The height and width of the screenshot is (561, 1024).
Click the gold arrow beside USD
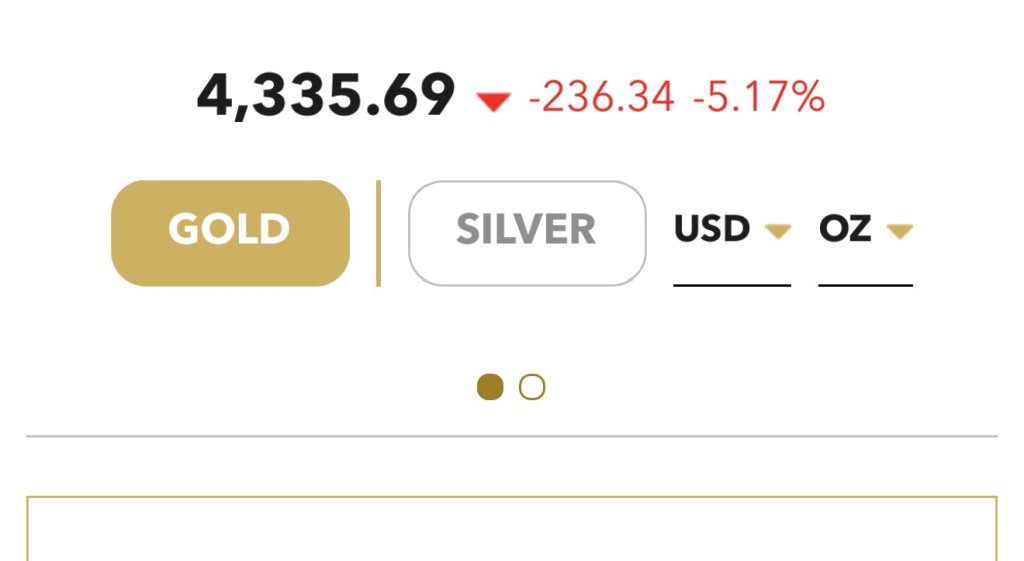[x=778, y=232]
